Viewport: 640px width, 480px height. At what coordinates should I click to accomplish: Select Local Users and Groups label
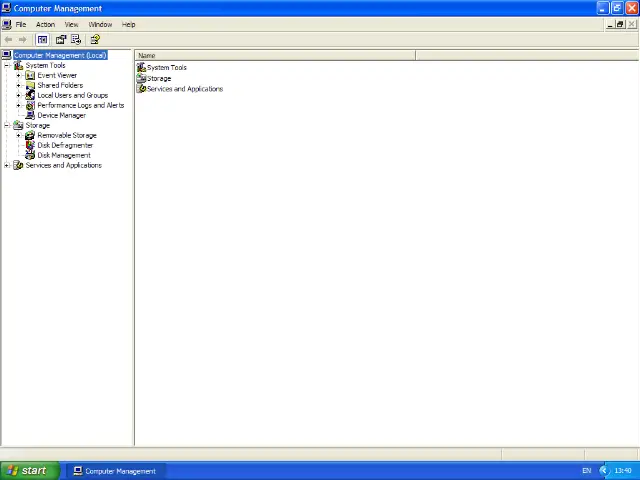73,95
